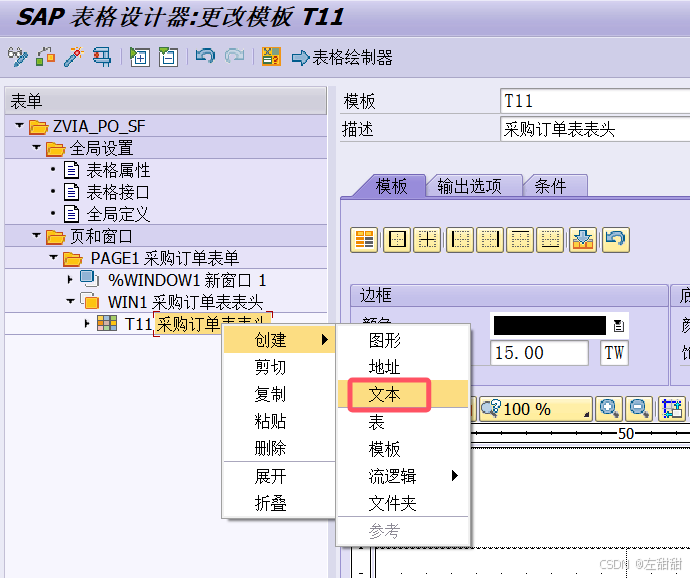
Task: Collapse the 全局设置 folder node
Action: 36,147
